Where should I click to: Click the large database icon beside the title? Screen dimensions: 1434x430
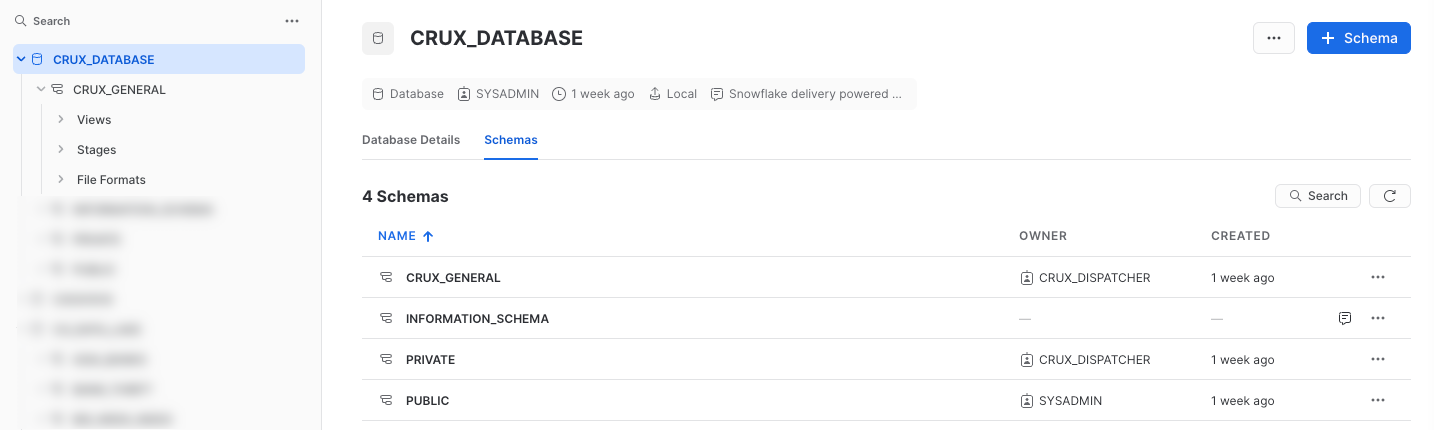378,38
